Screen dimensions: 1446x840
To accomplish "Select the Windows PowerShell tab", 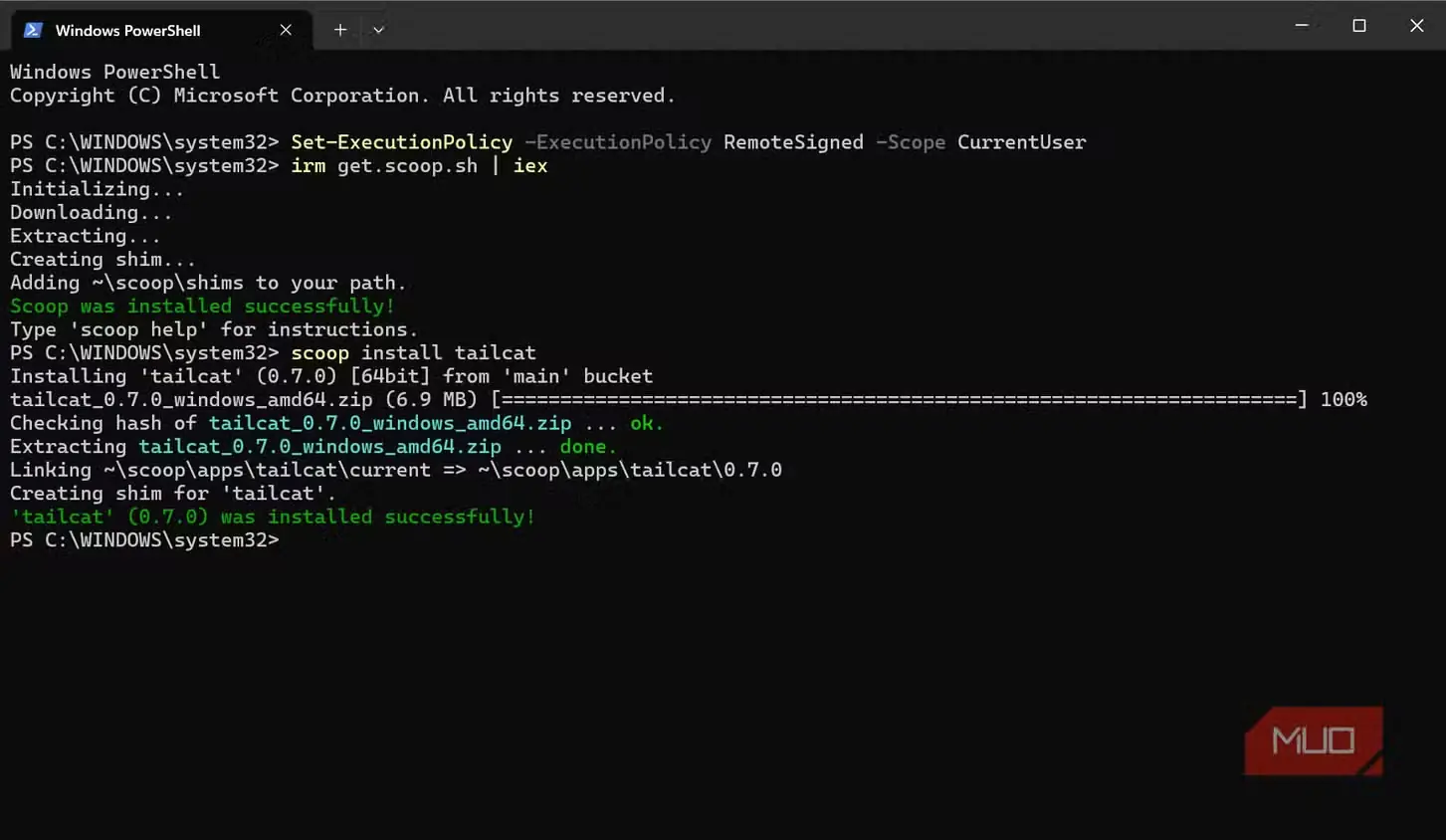I will [159, 30].
